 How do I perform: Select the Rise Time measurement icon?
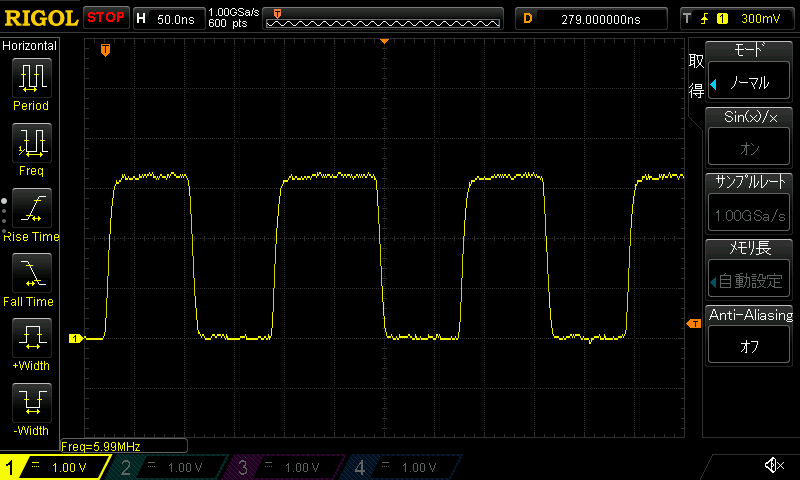(32, 208)
